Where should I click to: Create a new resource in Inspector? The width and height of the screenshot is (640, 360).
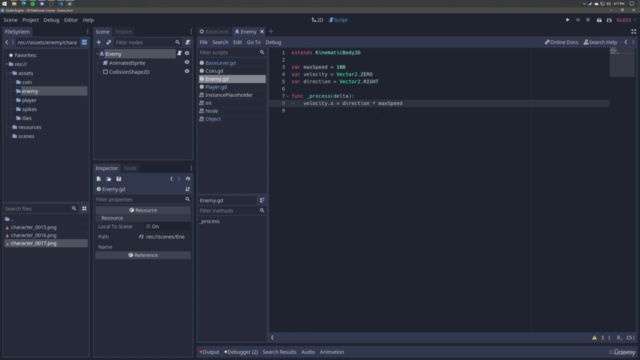pyautogui.click(x=99, y=179)
